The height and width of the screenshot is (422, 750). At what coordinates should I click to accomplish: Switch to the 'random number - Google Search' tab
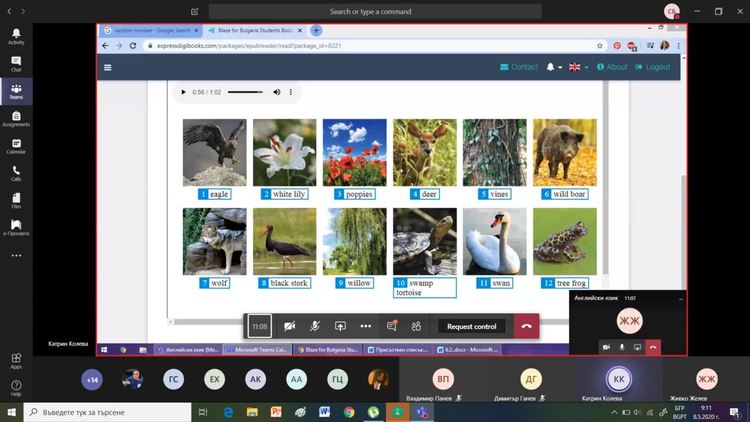click(150, 30)
